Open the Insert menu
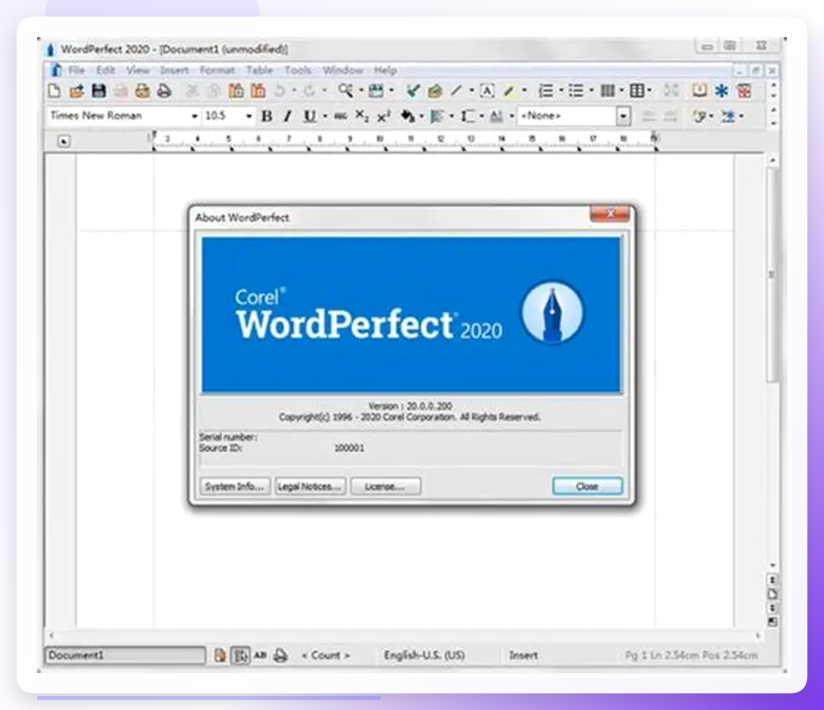824x710 pixels. coord(174,70)
